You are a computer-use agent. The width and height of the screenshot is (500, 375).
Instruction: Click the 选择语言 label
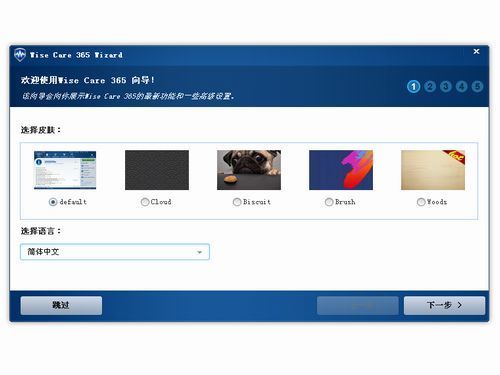[x=41, y=231]
